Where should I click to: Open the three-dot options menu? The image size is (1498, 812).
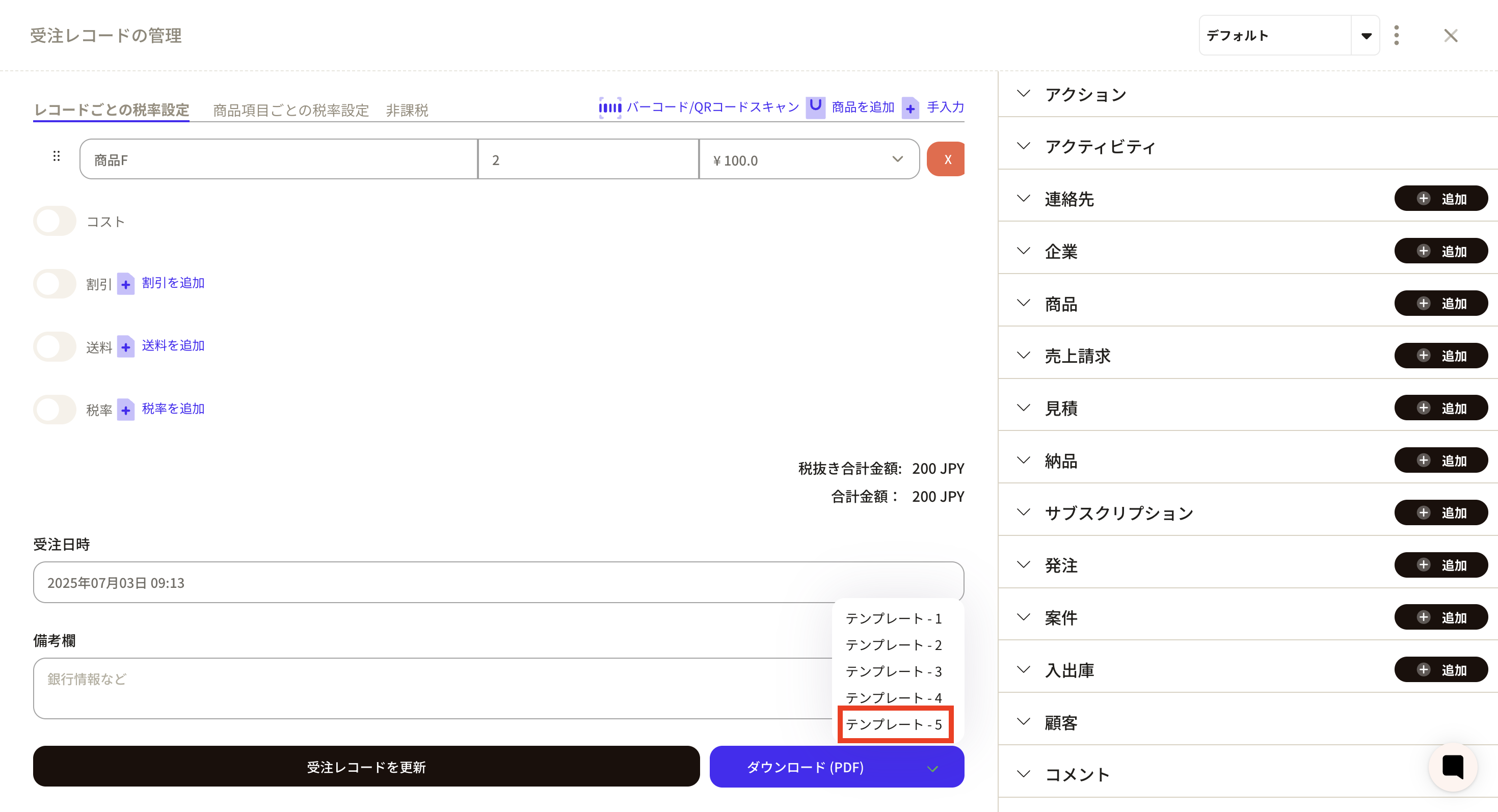1396,36
